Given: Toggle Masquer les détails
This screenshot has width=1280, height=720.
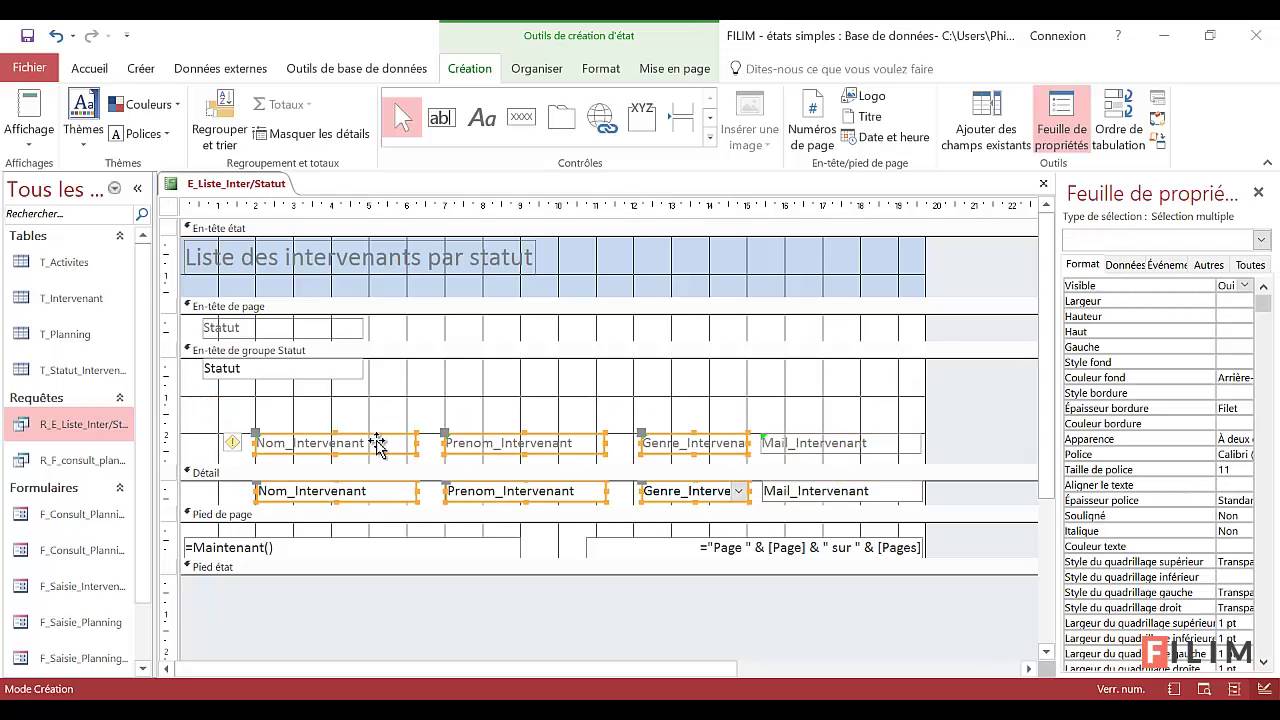Looking at the screenshot, I should 311,134.
